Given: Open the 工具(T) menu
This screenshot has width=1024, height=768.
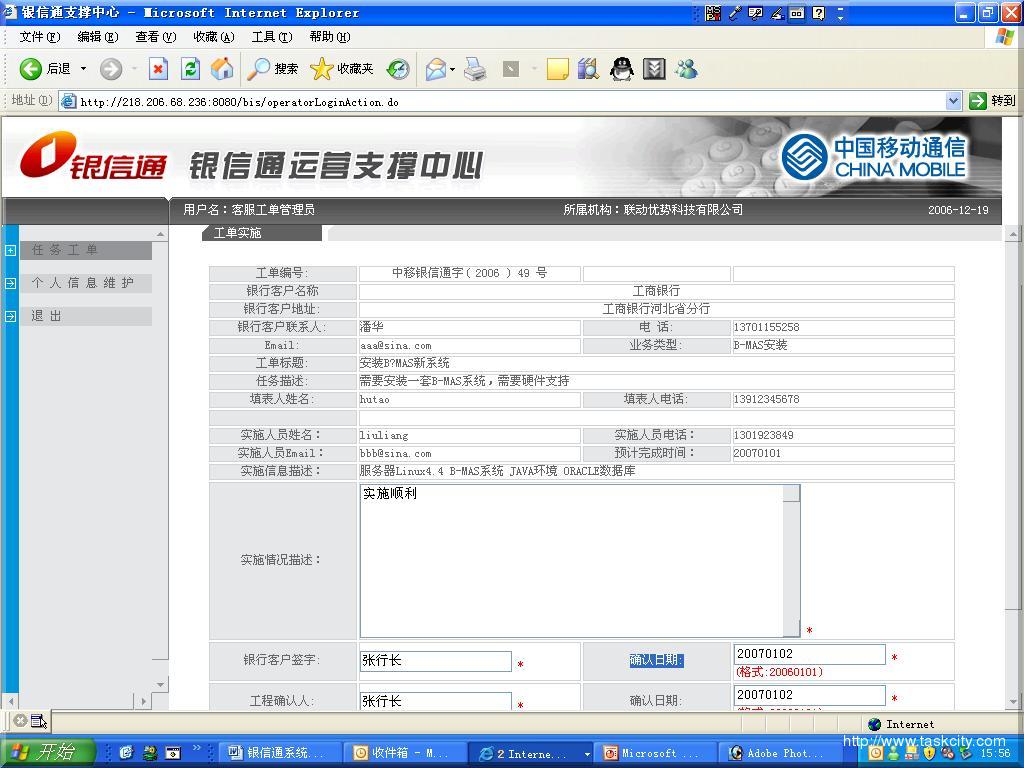Looking at the screenshot, I should 271,37.
